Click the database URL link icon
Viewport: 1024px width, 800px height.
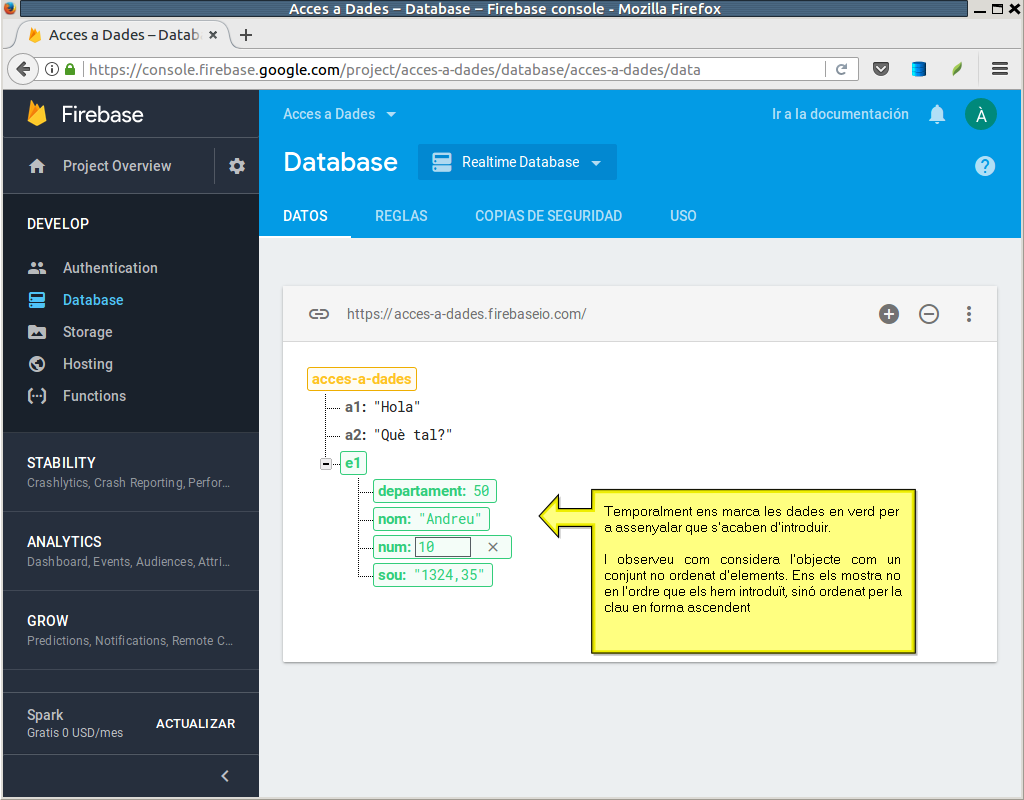(x=319, y=314)
